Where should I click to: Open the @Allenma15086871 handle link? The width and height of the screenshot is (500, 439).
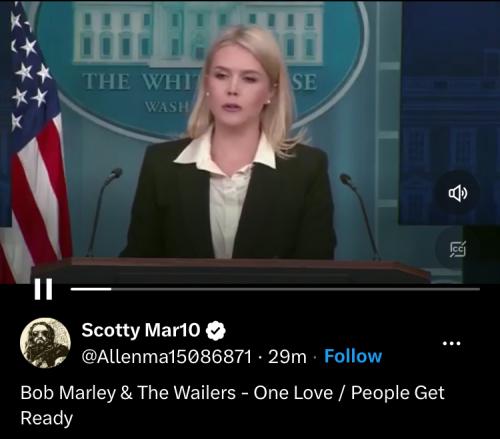click(166, 356)
